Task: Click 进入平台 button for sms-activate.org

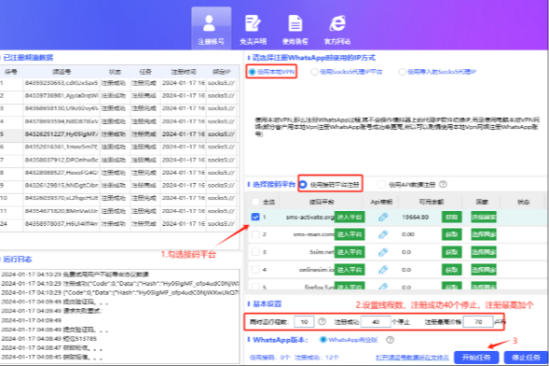Action: tap(349, 217)
